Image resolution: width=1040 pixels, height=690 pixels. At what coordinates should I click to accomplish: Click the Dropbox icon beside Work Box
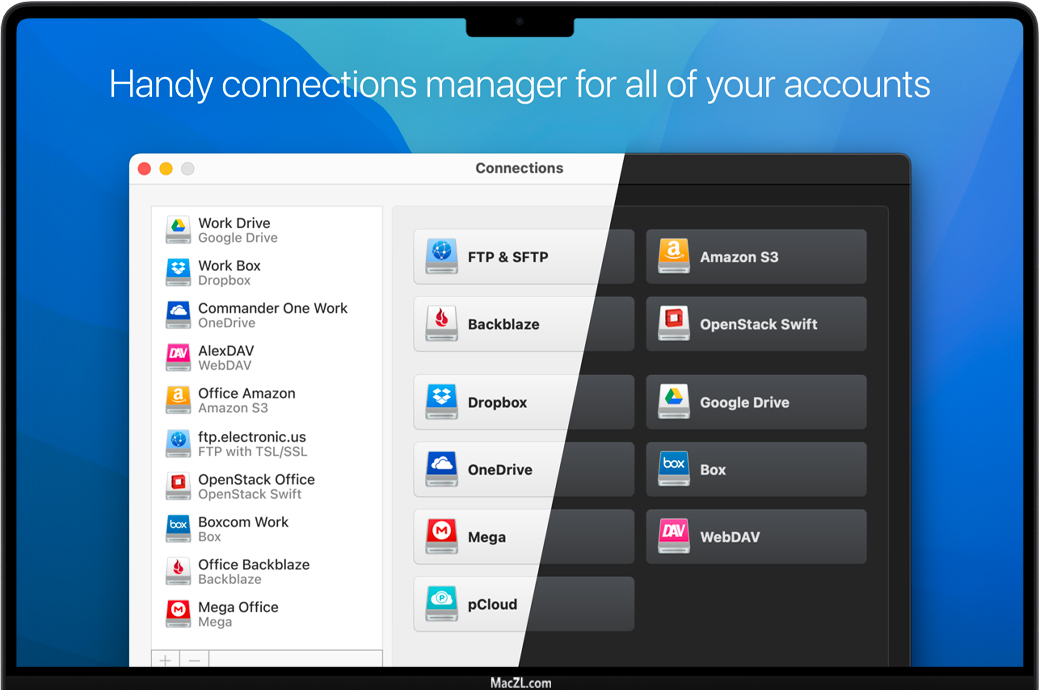(x=178, y=273)
